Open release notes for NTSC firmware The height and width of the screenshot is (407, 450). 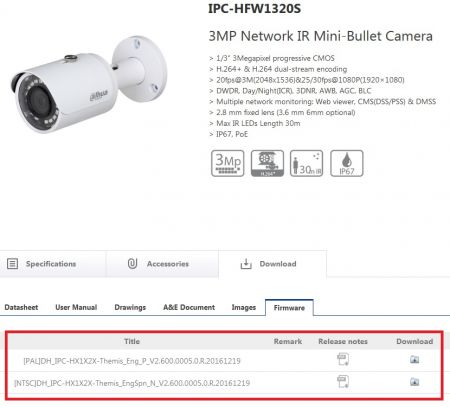(343, 381)
